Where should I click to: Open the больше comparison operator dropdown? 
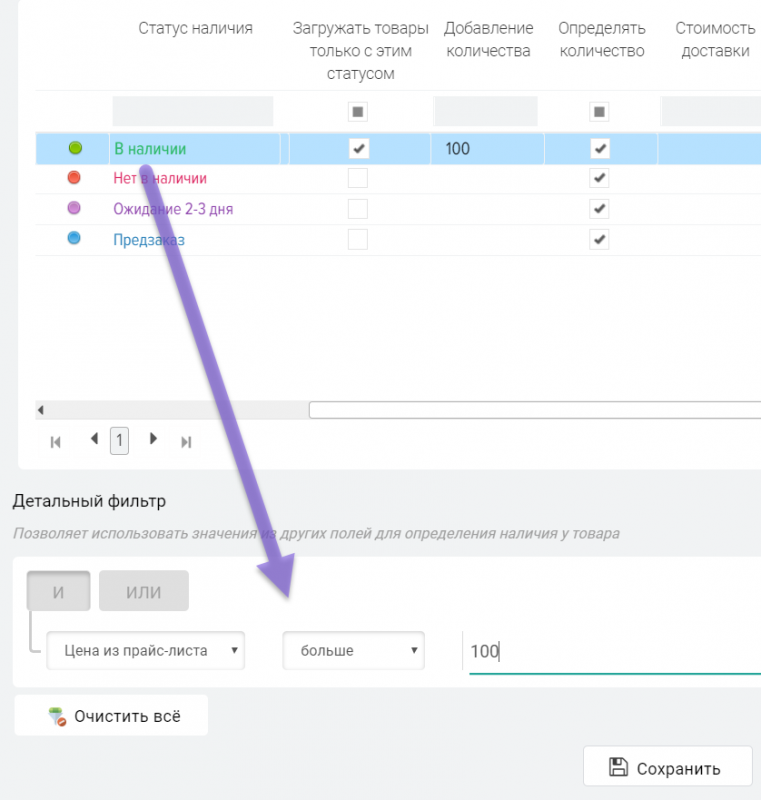[x=353, y=650]
